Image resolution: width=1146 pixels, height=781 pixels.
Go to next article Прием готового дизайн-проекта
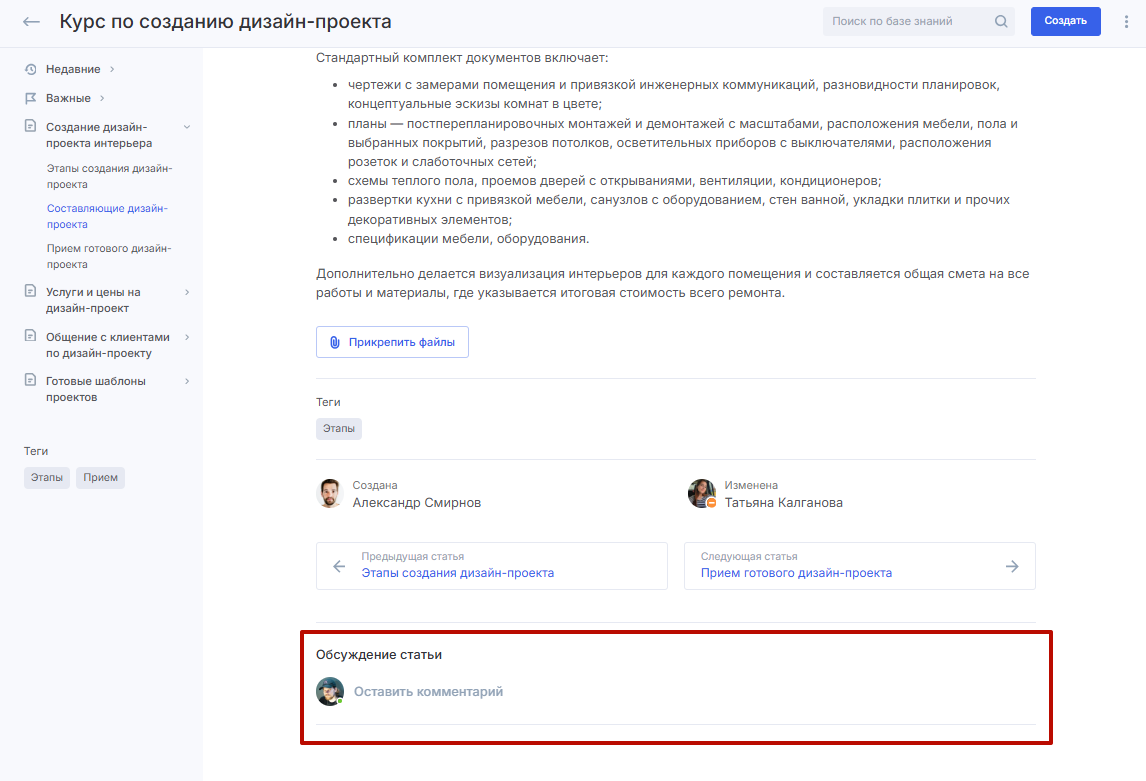coord(796,573)
